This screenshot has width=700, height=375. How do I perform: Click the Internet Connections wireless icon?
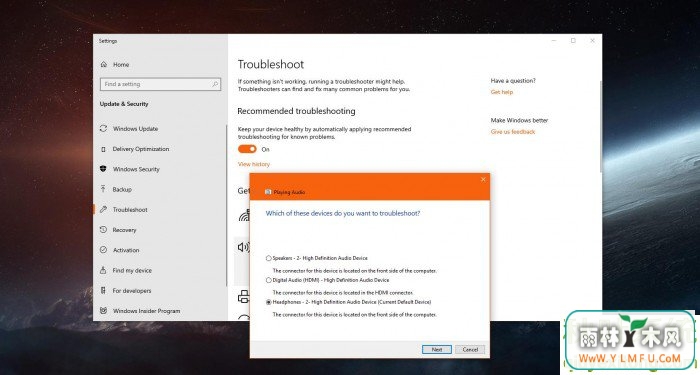pyautogui.click(x=244, y=216)
